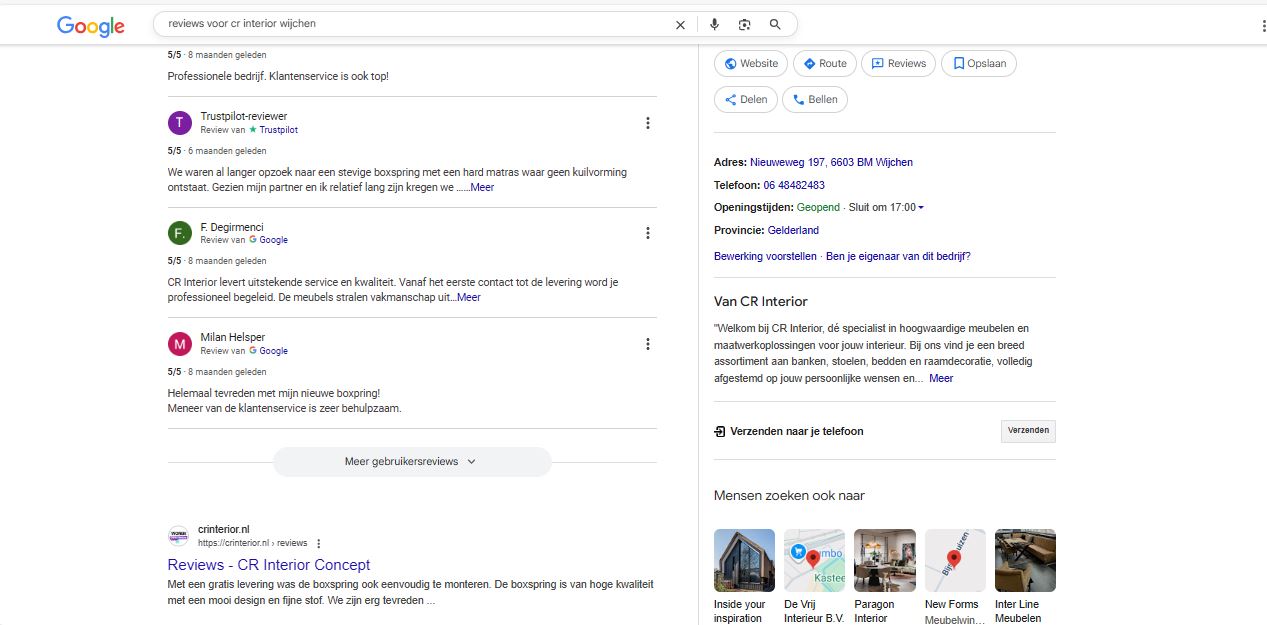Expand the business description with Meer
Image resolution: width=1267 pixels, height=625 pixels.
(x=940, y=378)
